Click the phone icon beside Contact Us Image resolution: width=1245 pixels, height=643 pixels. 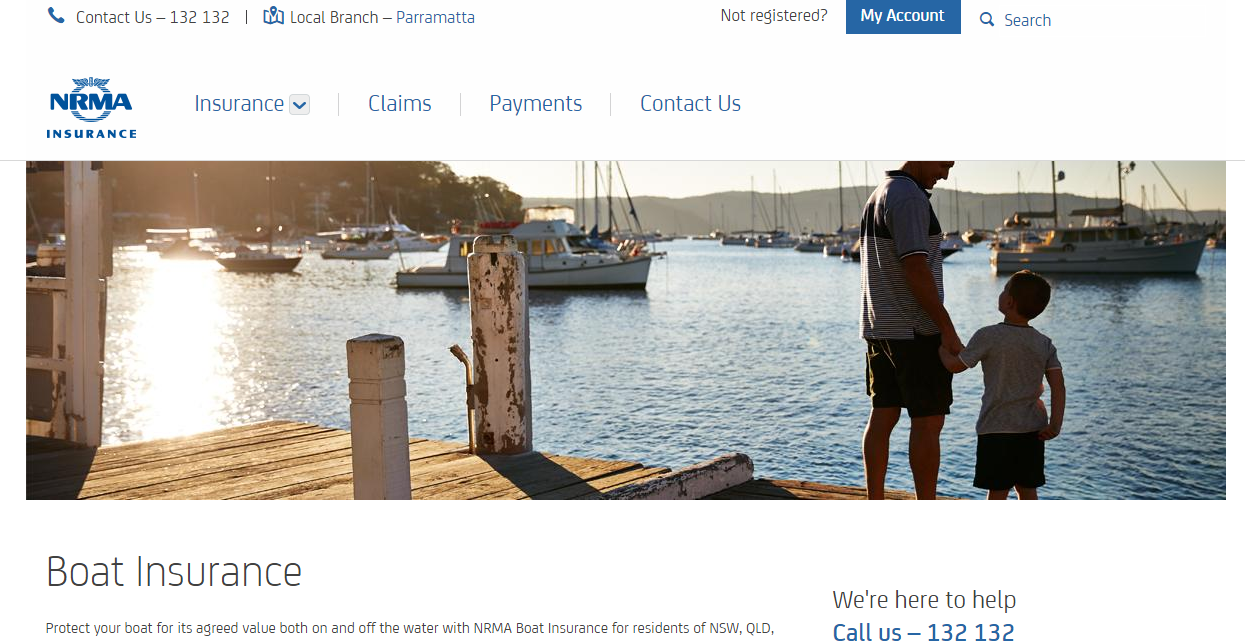[x=56, y=16]
